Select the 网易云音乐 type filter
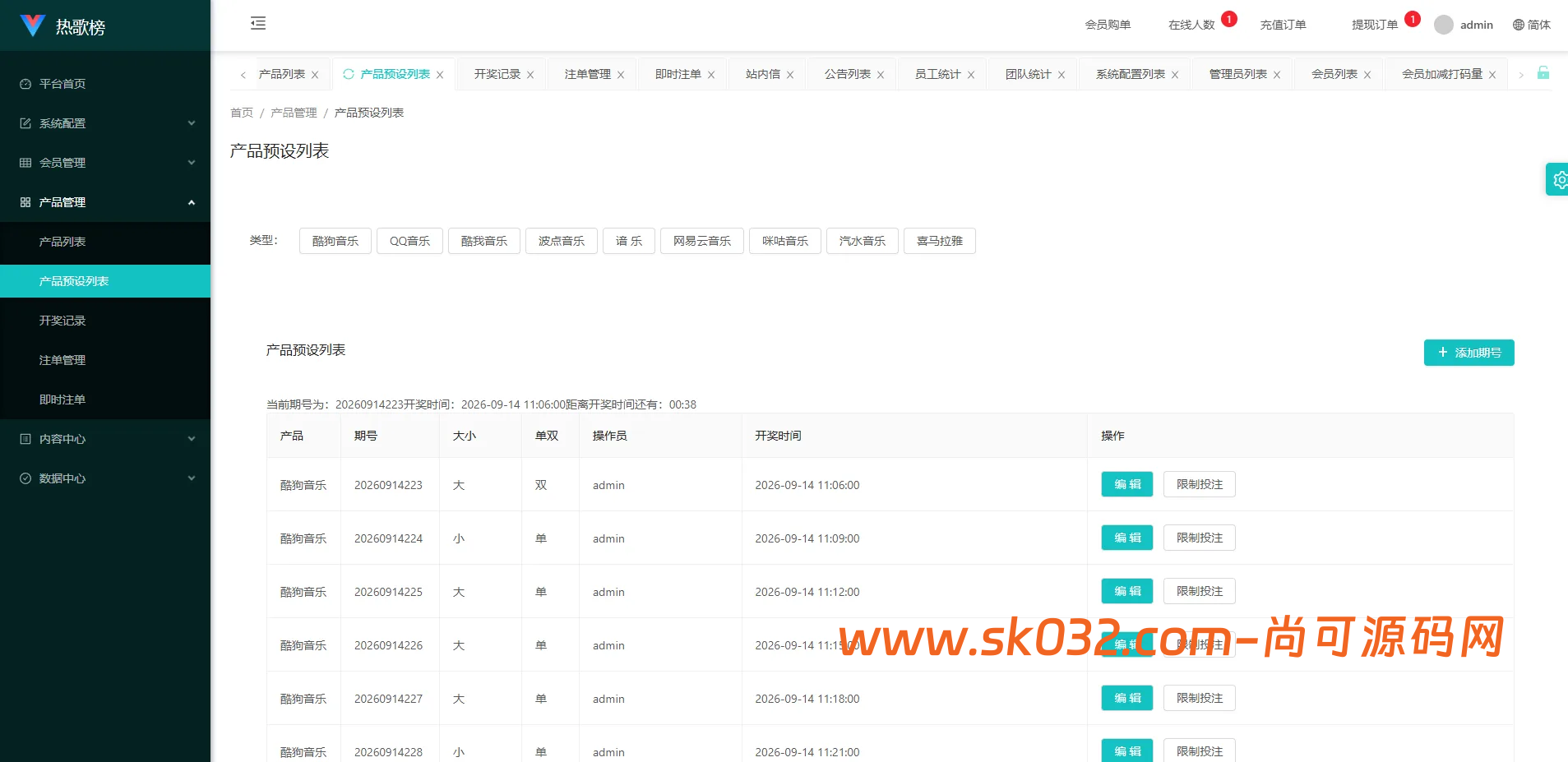Image resolution: width=1568 pixels, height=762 pixels. coord(702,241)
